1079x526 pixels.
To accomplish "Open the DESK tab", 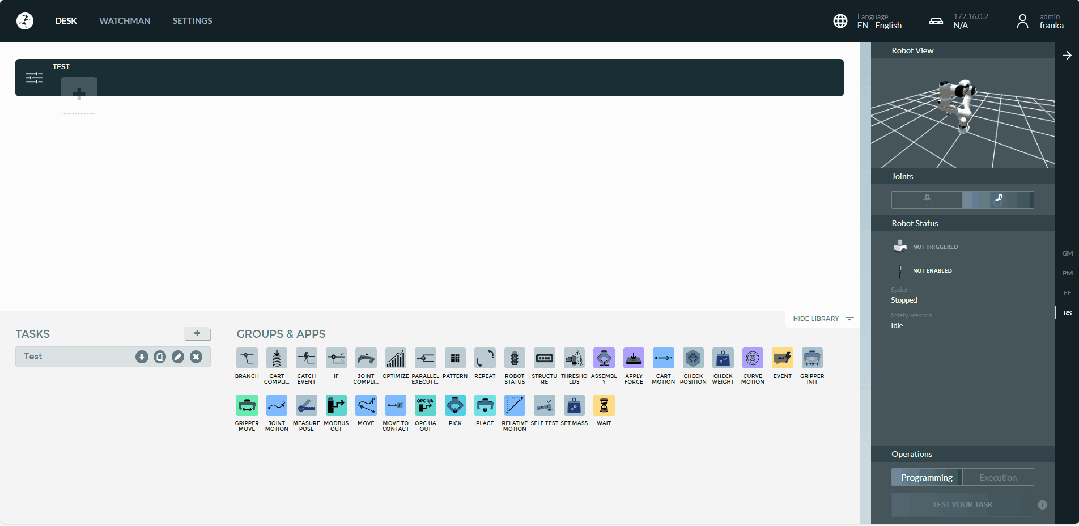I will (x=66, y=21).
